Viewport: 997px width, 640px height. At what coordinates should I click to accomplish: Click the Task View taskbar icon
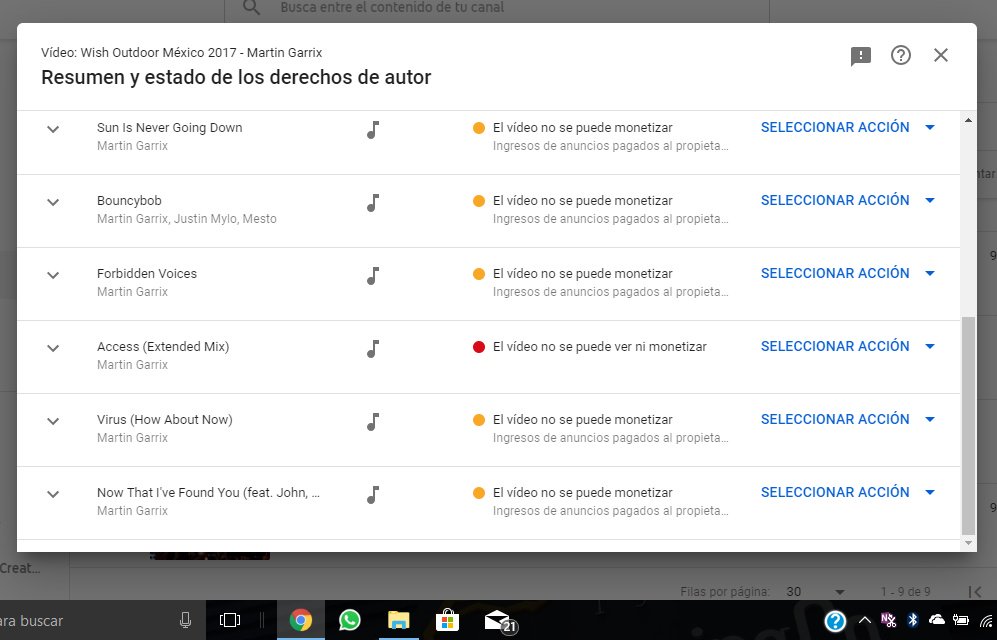pyautogui.click(x=230, y=620)
